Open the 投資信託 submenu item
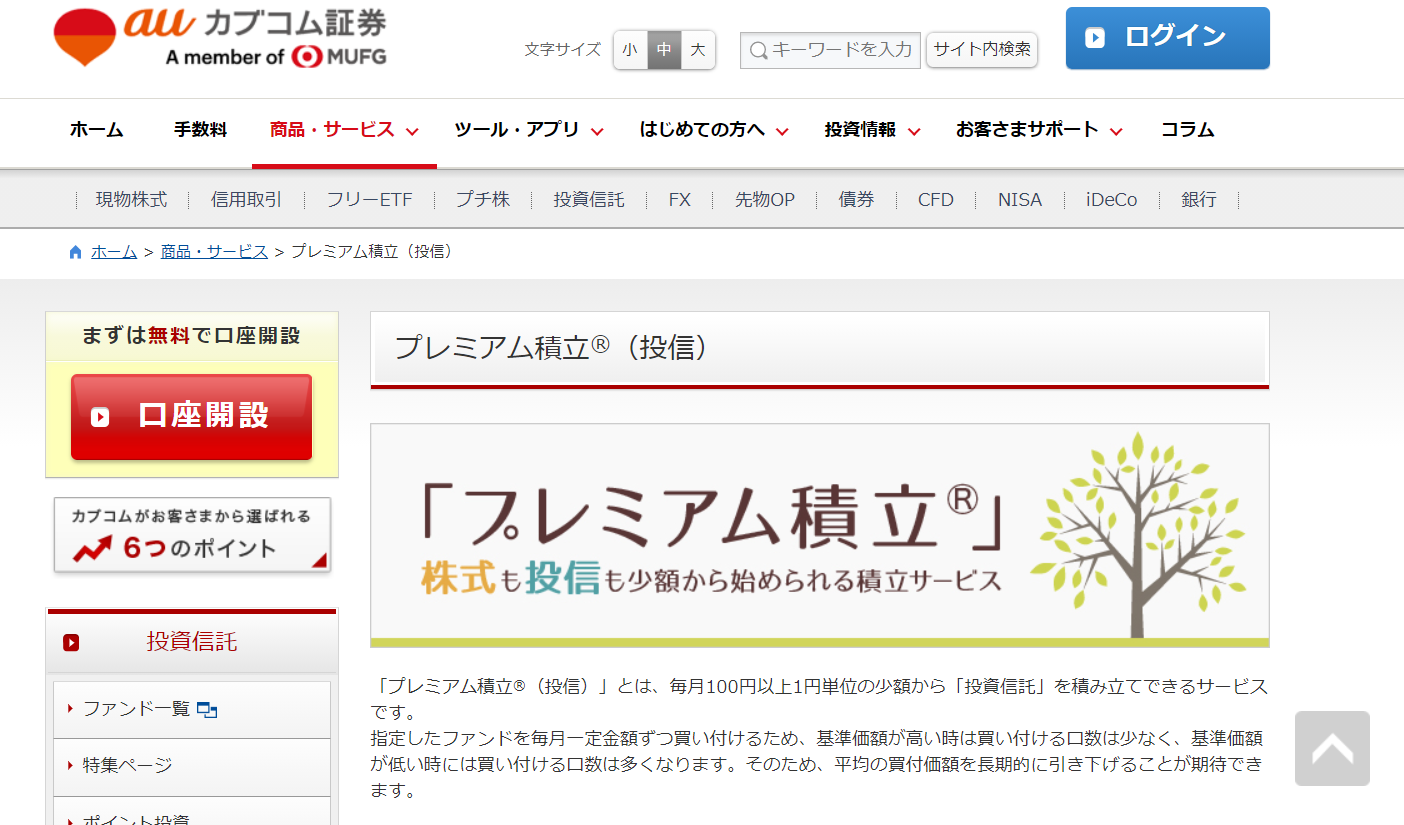The height and width of the screenshot is (825, 1404). coord(589,200)
